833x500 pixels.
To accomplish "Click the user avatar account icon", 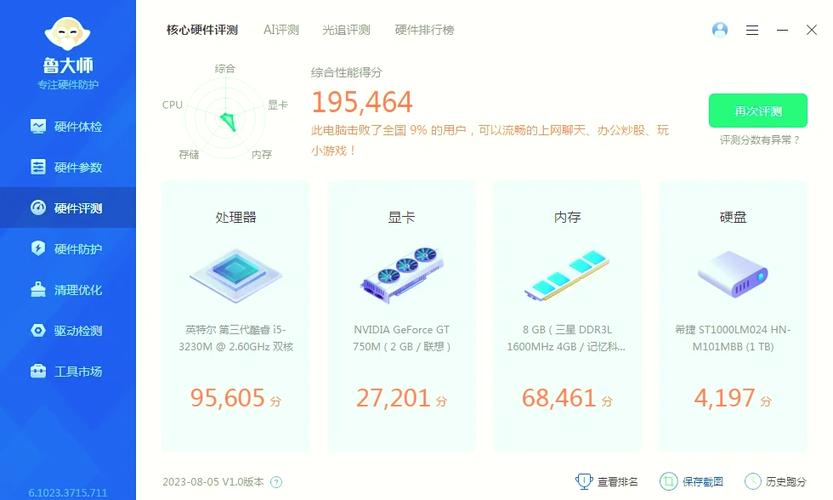I will pyautogui.click(x=720, y=30).
